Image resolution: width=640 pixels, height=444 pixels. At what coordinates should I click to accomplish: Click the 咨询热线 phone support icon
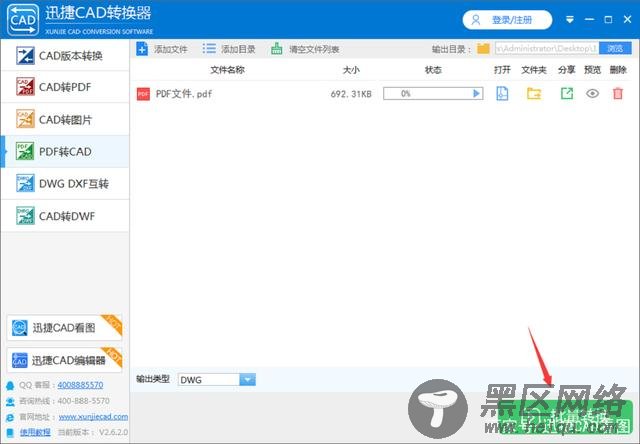tap(10, 402)
